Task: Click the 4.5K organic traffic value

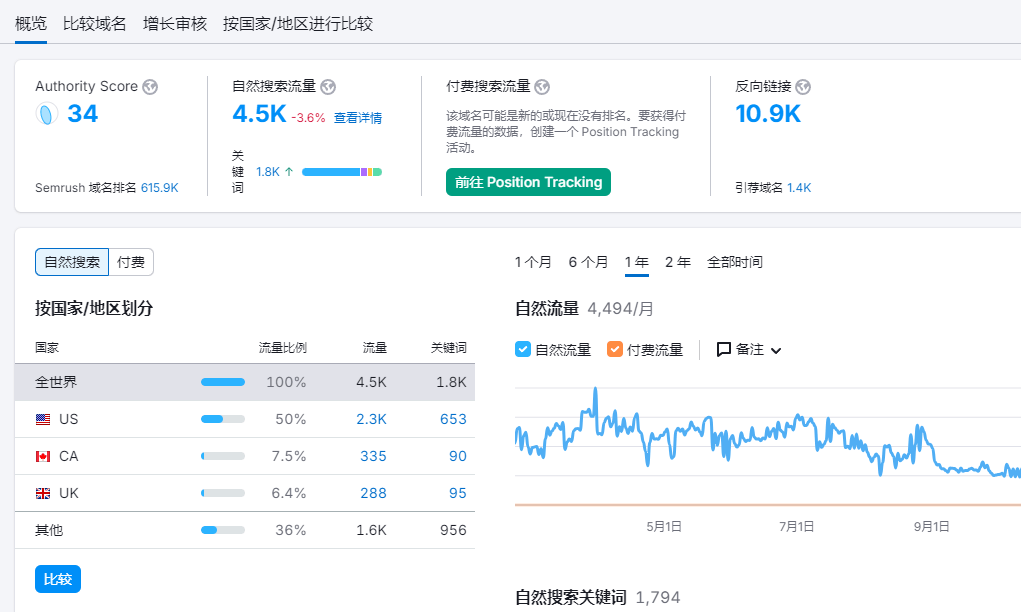Action: [259, 114]
